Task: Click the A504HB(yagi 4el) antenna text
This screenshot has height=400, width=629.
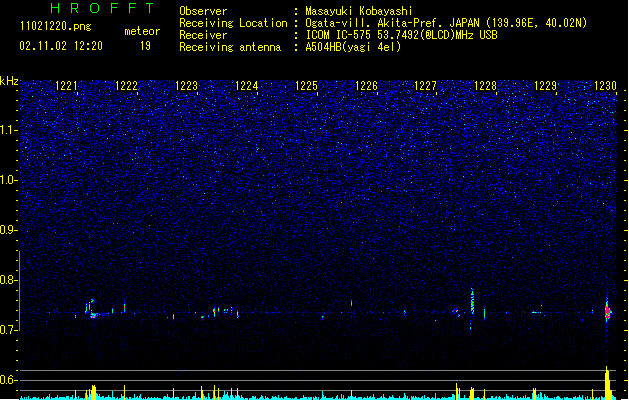Action: pos(353,47)
